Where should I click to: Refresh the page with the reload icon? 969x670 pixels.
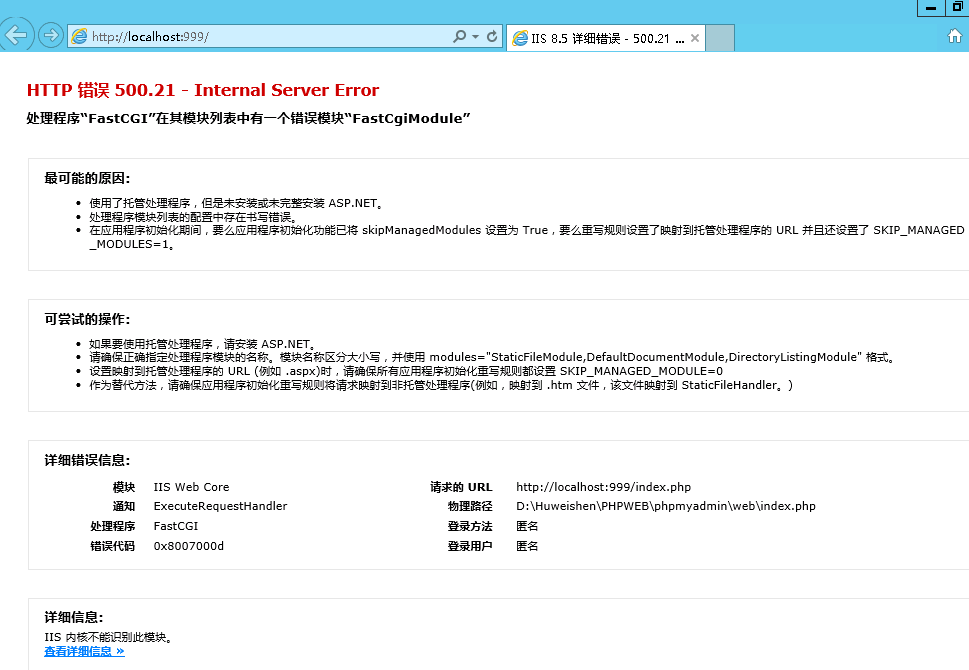click(492, 36)
